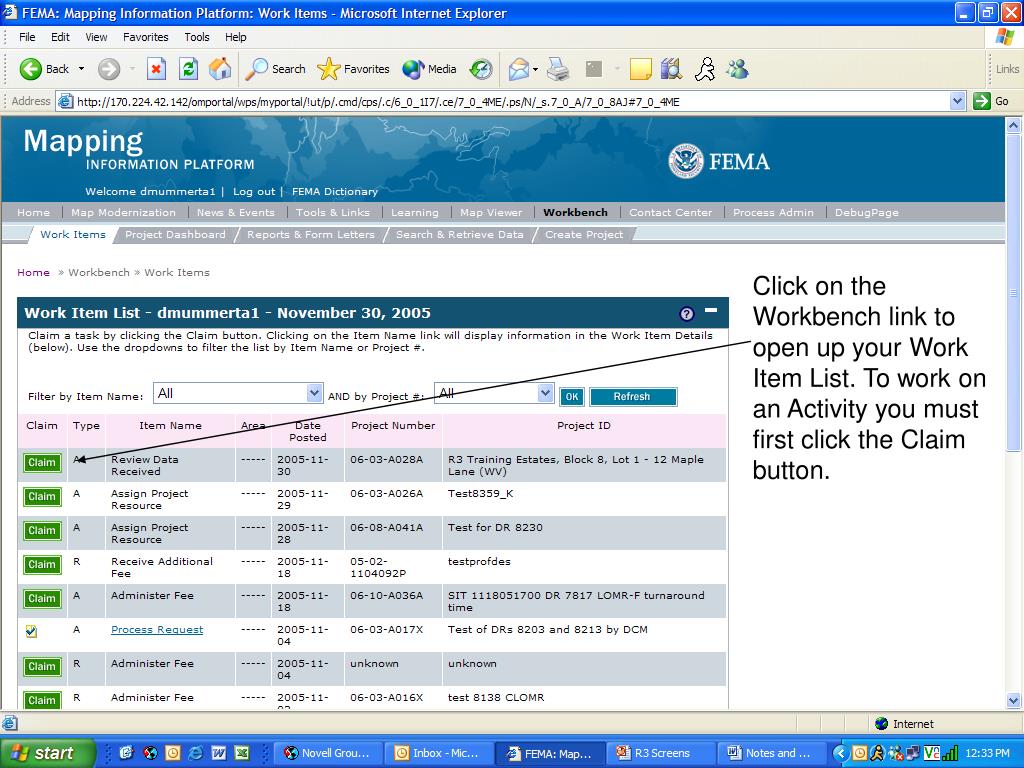The image size is (1024, 768).
Task: Open Excel icon in quick launch
Action: pyautogui.click(x=242, y=753)
